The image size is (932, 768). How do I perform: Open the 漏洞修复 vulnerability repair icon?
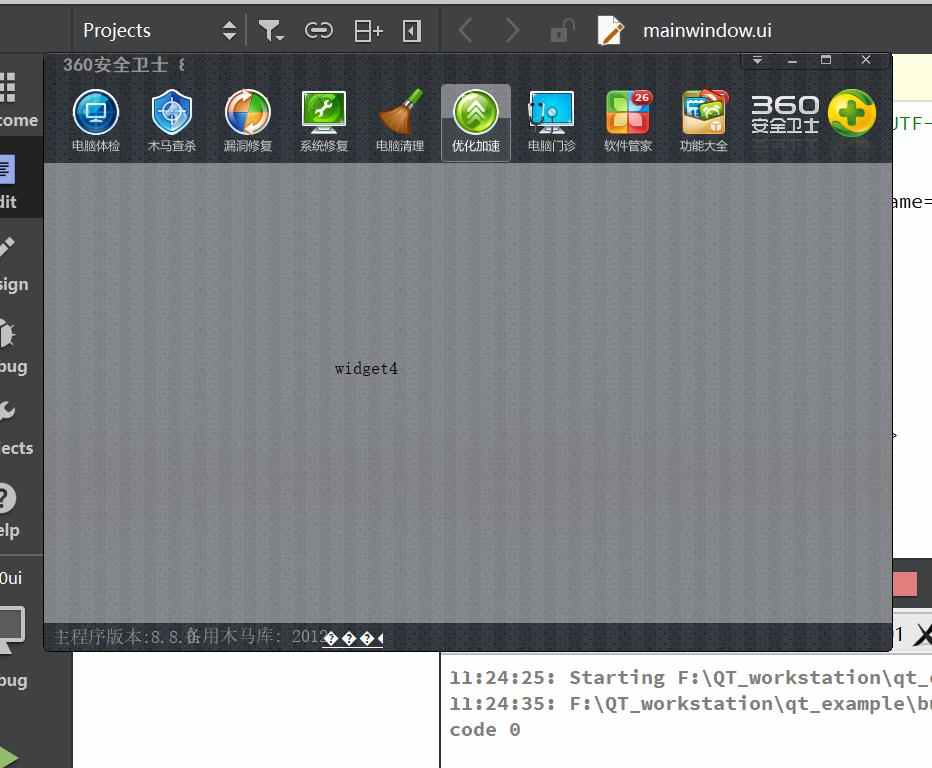click(x=248, y=121)
